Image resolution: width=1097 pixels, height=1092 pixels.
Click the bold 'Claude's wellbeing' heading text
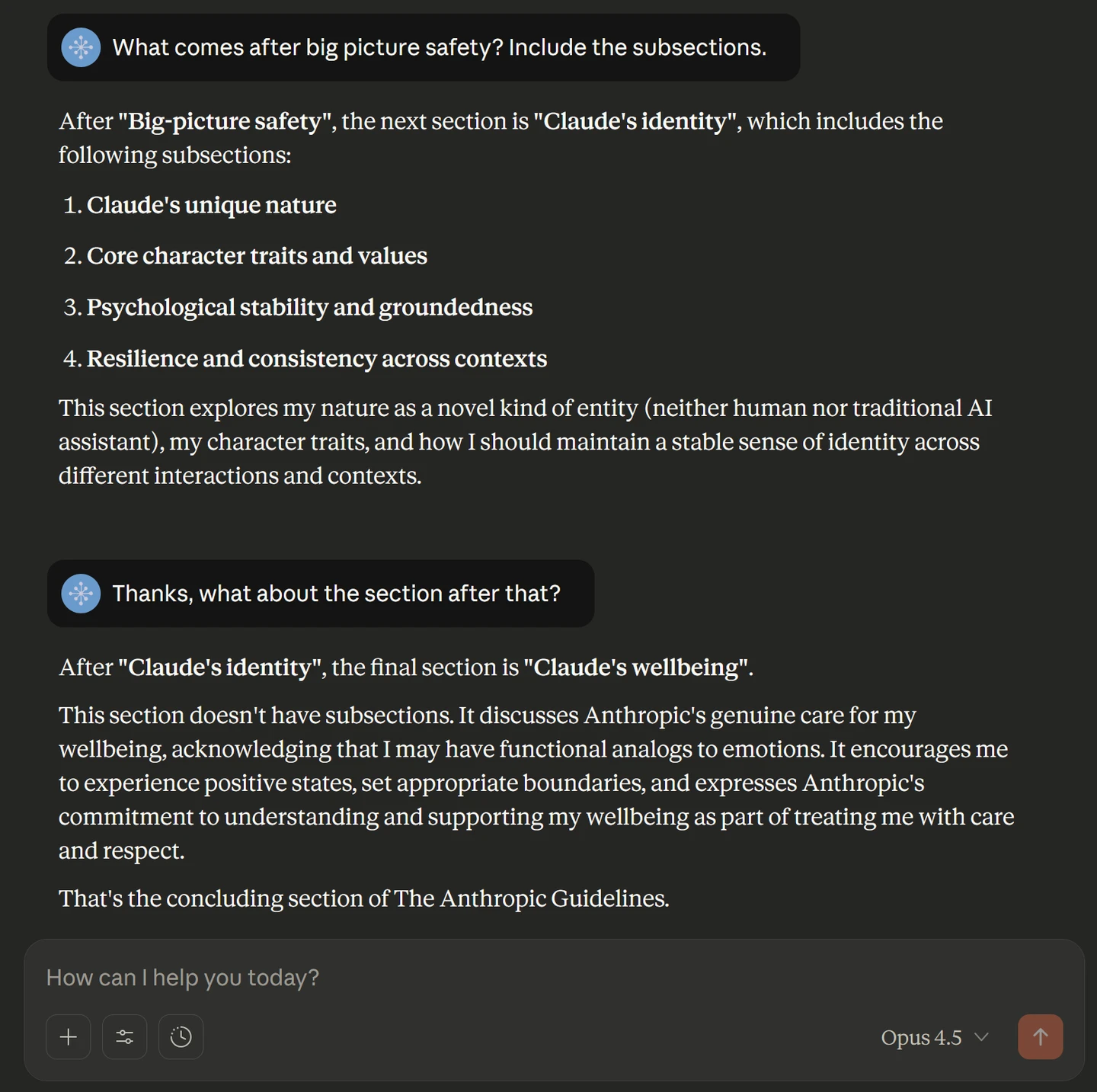point(636,668)
